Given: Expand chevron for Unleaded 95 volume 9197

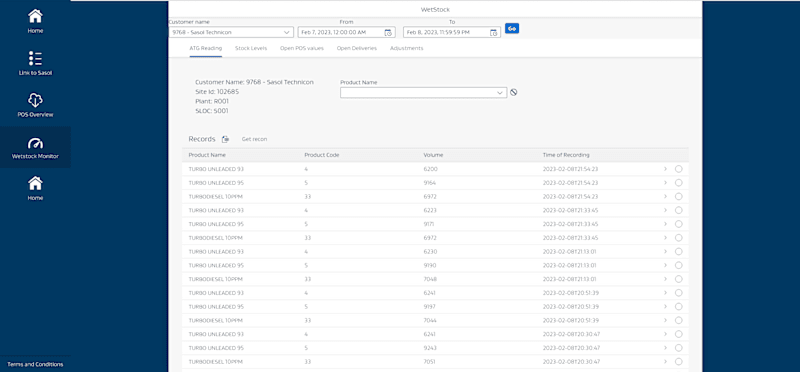Looking at the screenshot, I should [x=665, y=307].
